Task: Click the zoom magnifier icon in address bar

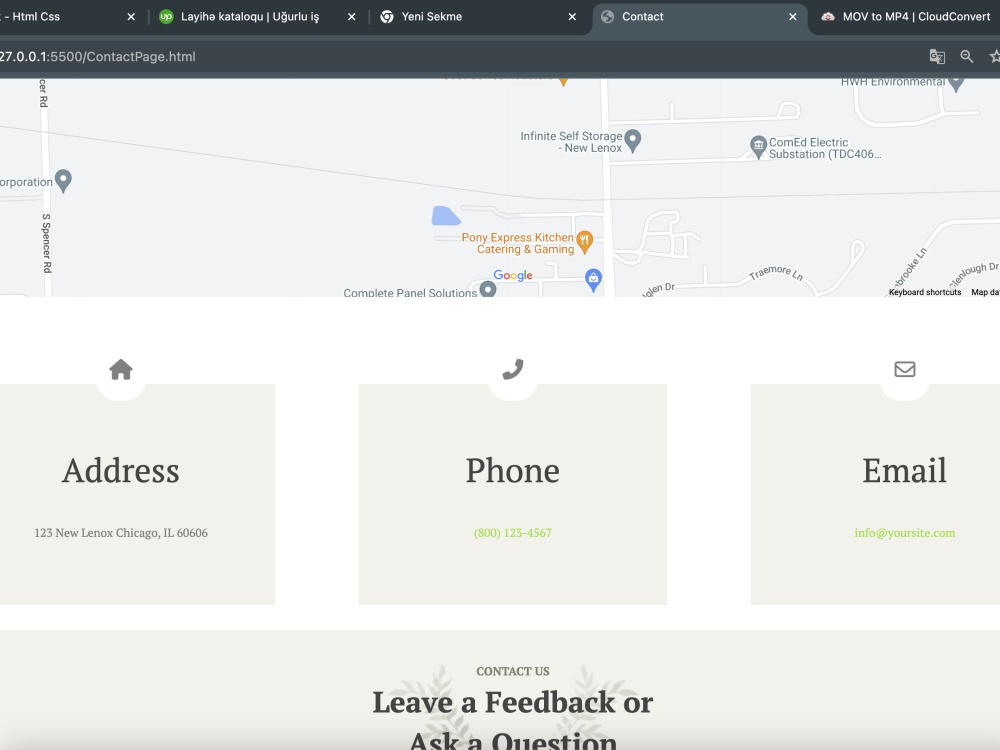Action: tap(967, 56)
